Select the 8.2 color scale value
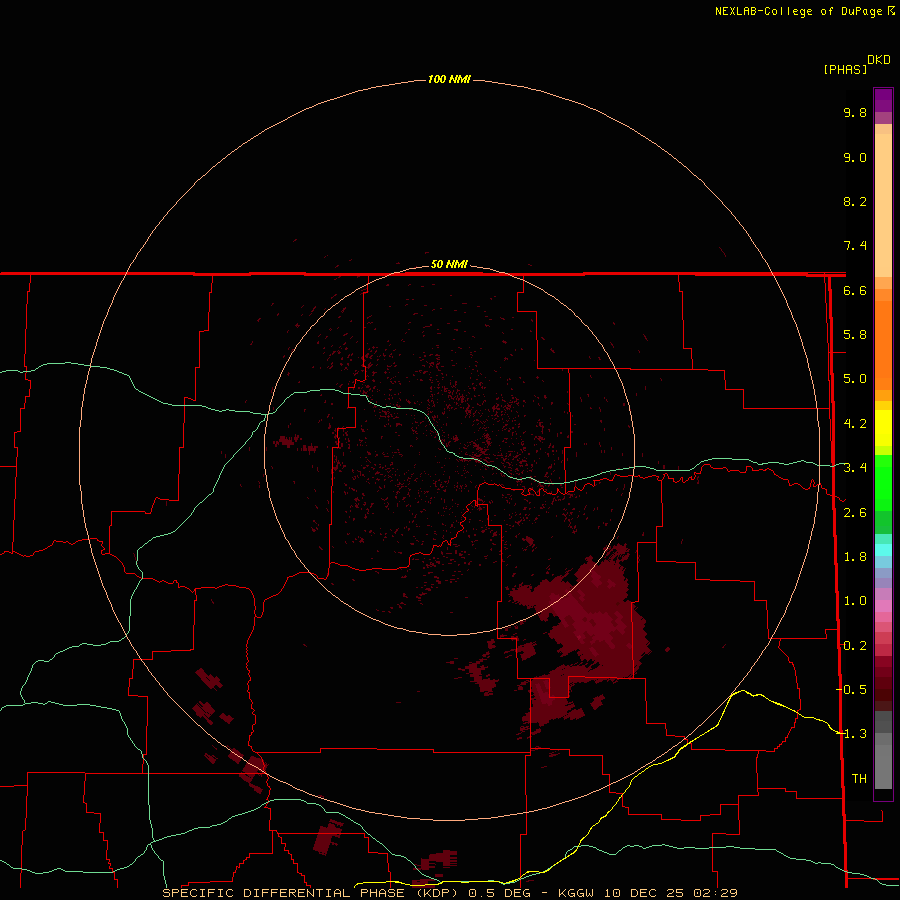Viewport: 900px width, 900px height. tap(855, 201)
